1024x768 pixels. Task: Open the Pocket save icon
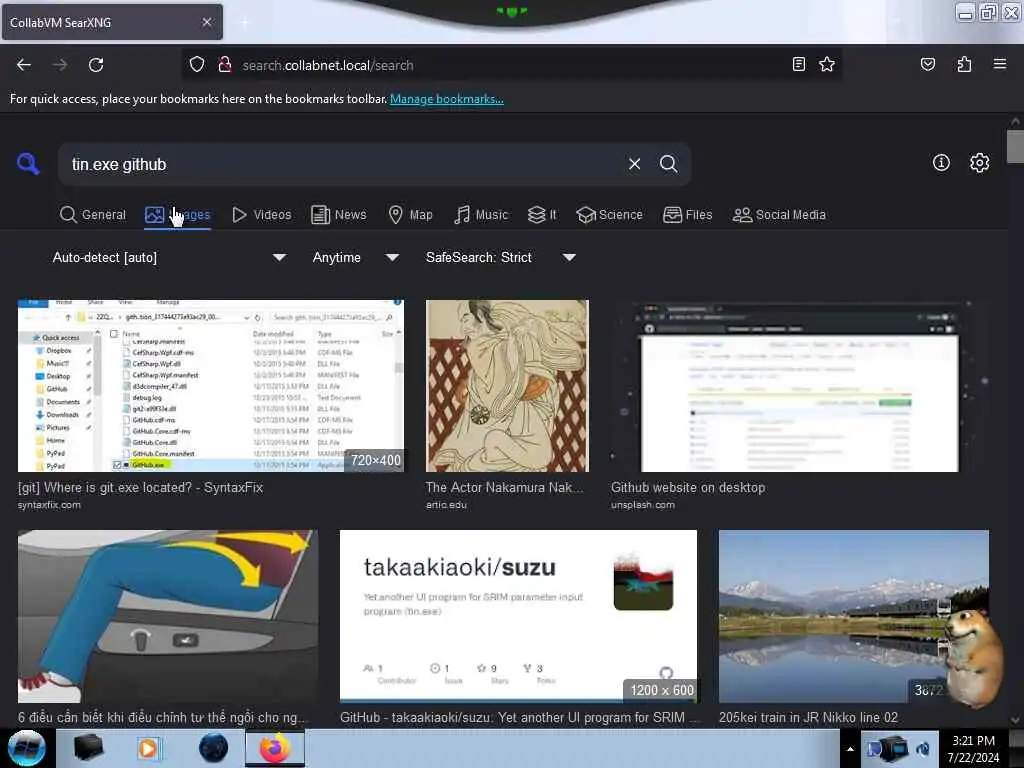(927, 64)
